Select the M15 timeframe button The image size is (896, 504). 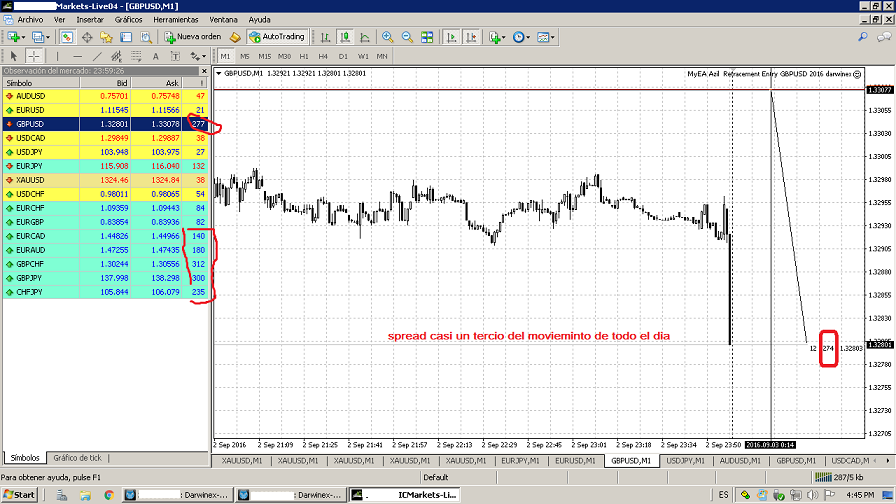point(264,56)
